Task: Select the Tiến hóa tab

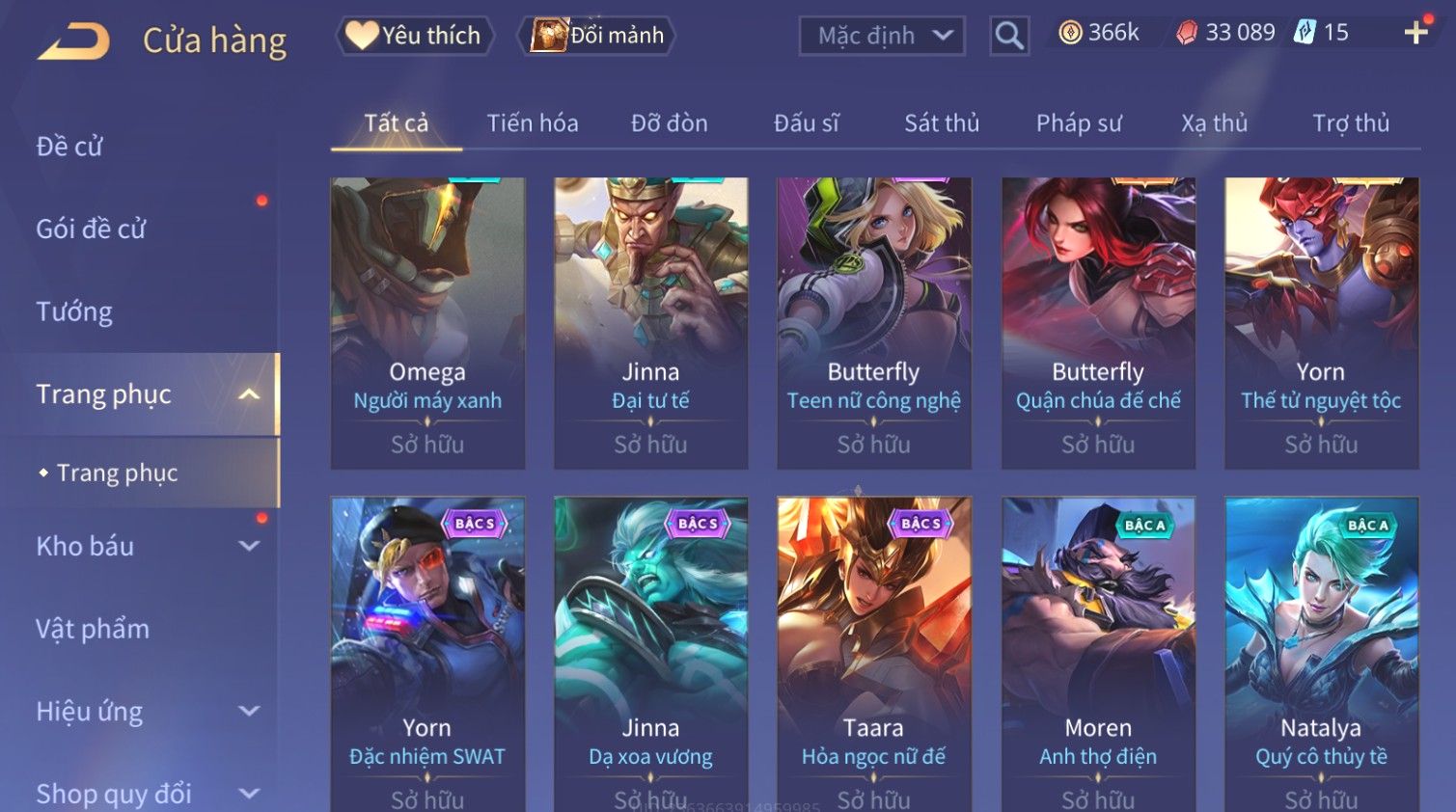Action: coord(533,123)
